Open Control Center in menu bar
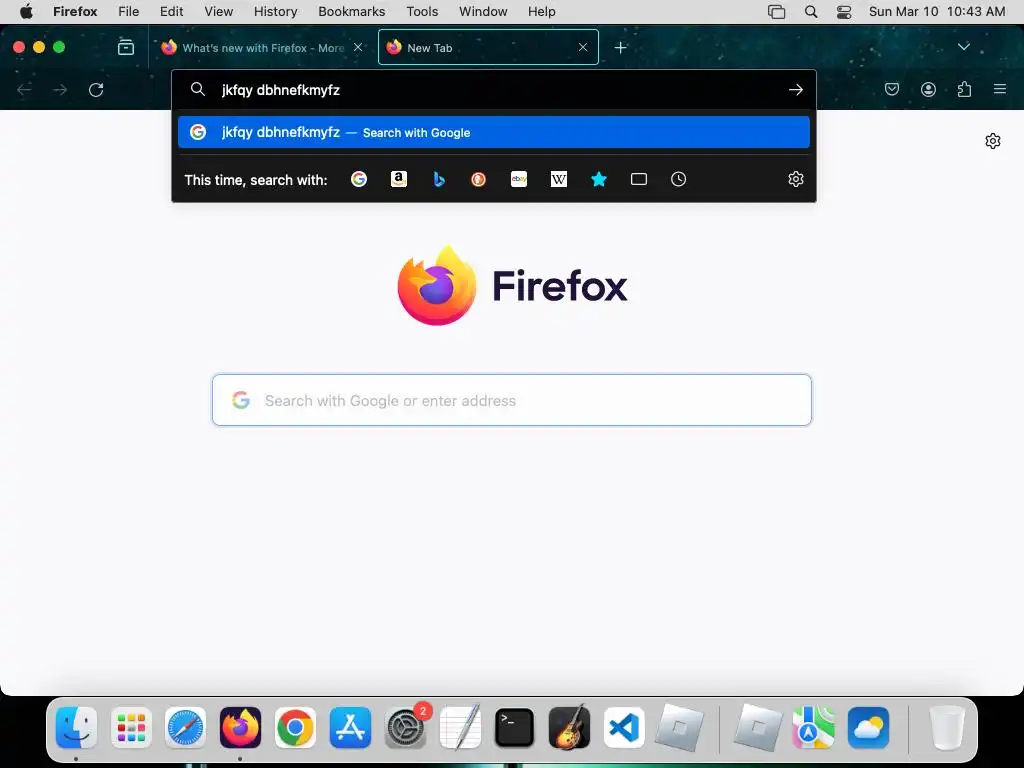The image size is (1024, 768). (x=844, y=12)
